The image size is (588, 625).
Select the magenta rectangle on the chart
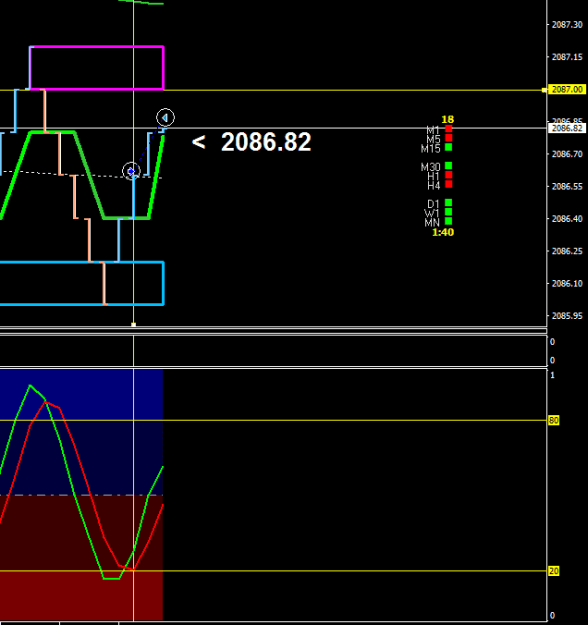click(97, 68)
